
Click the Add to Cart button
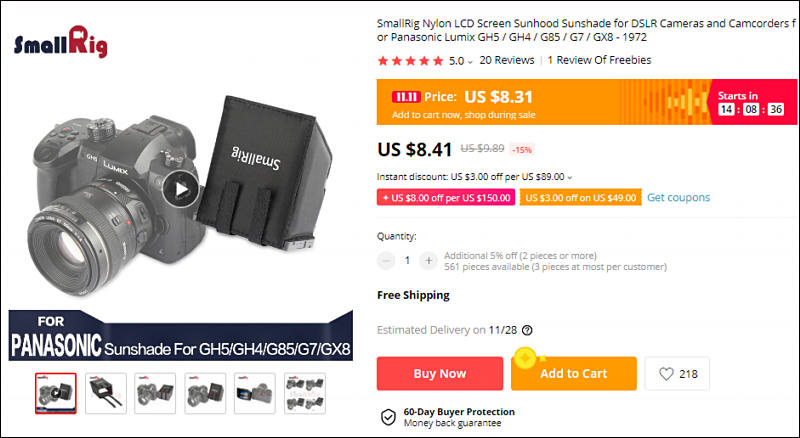coord(573,374)
